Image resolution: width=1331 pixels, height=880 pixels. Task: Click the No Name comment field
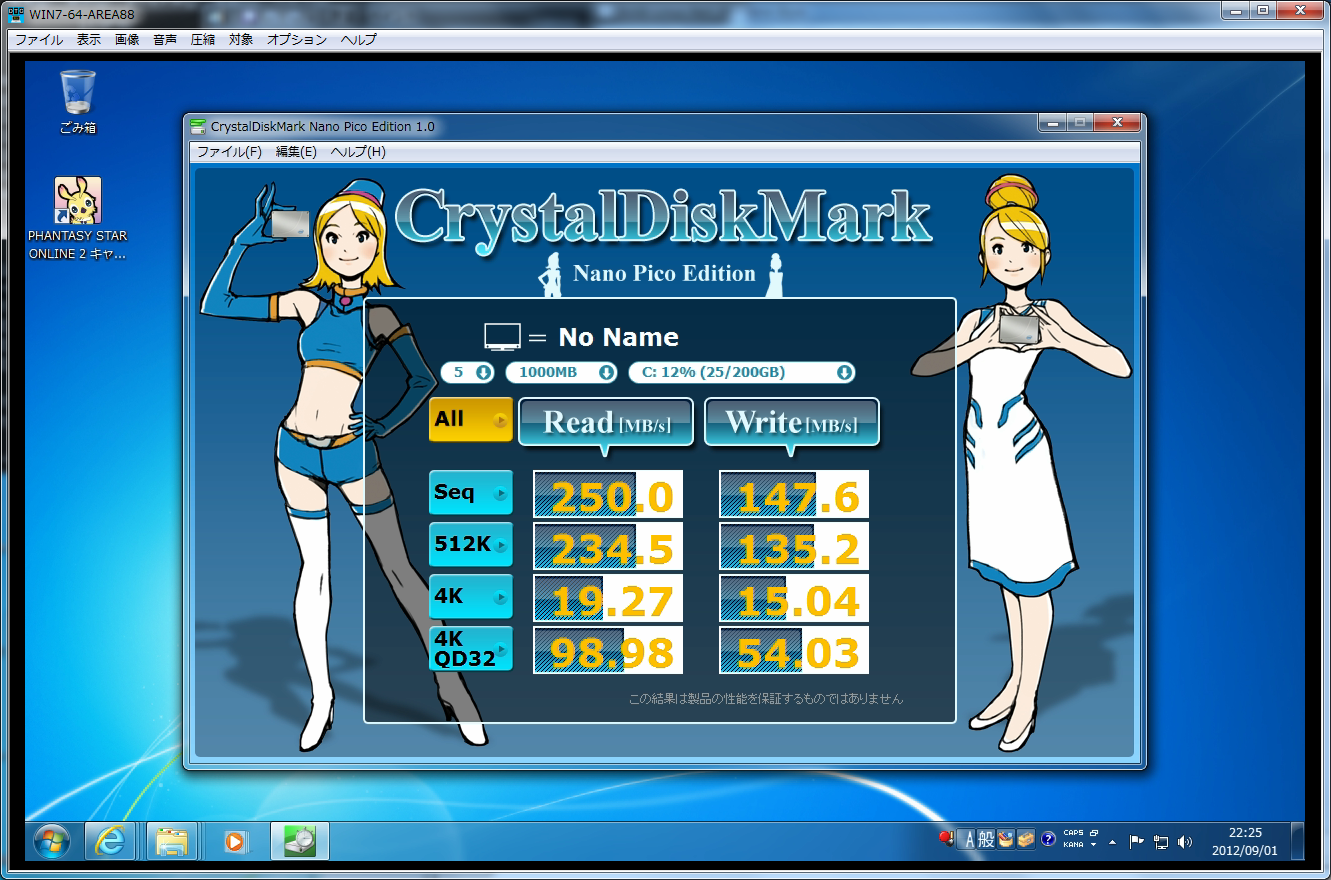pyautogui.click(x=619, y=337)
